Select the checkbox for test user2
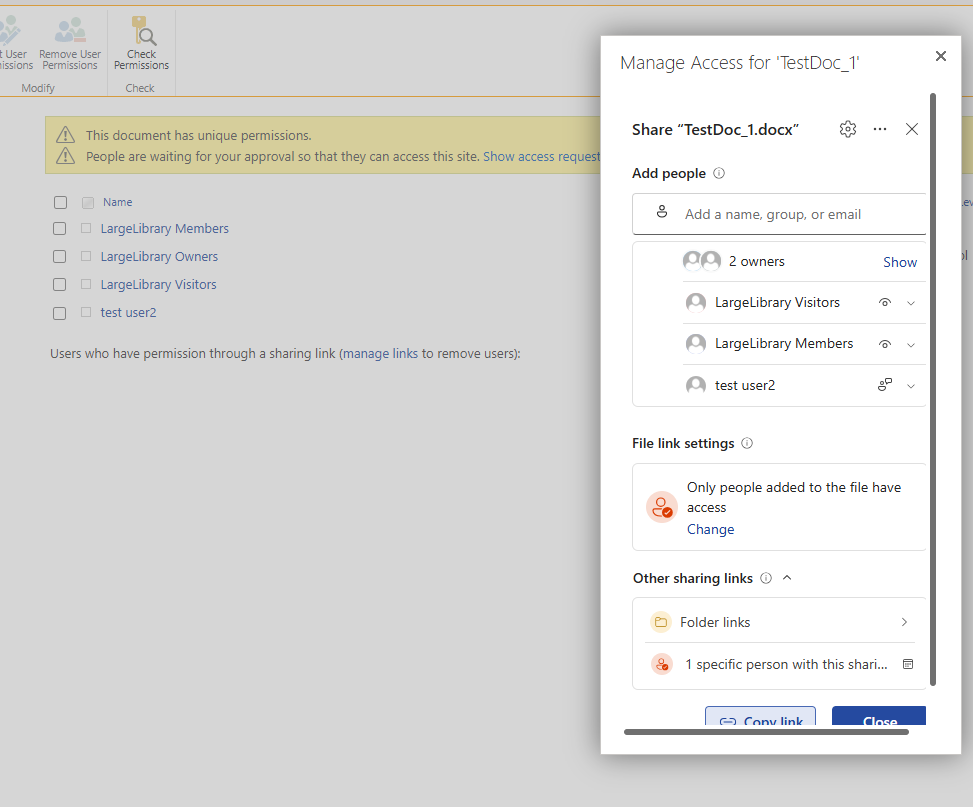Screen dimensions: 973x807 tap(60, 313)
